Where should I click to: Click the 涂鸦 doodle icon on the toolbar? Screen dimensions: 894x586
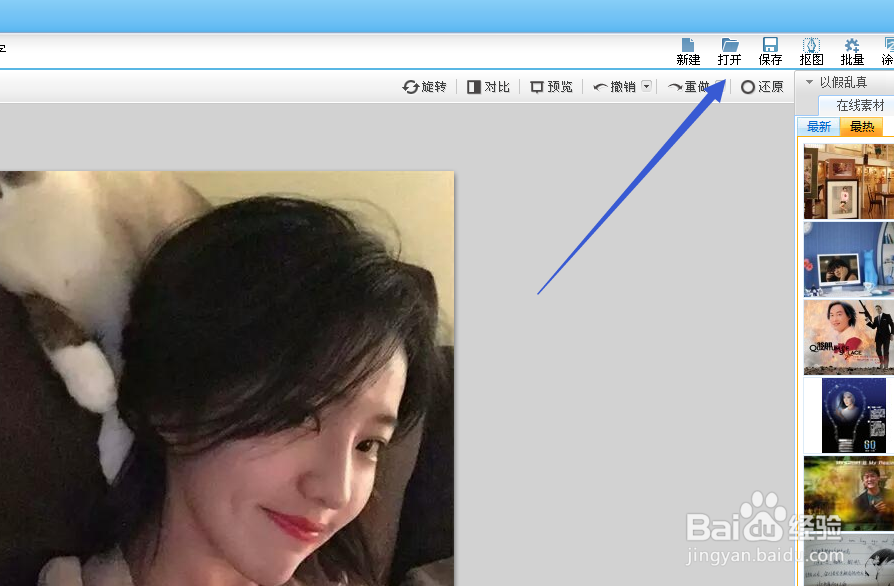click(x=887, y=50)
